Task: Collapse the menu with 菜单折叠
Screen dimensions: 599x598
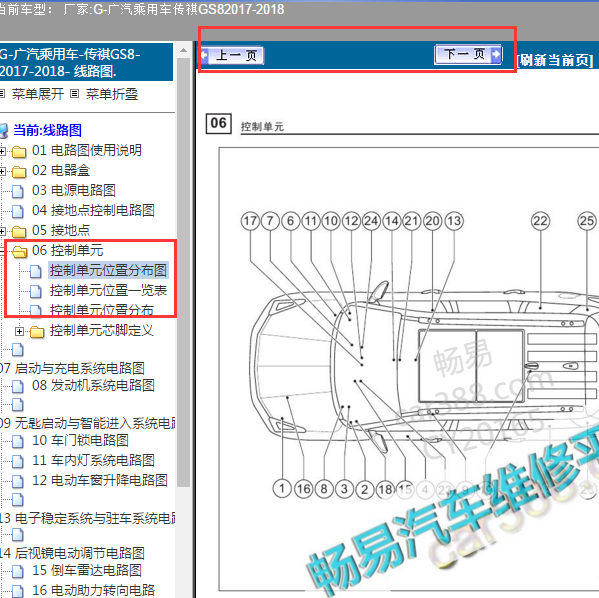Action: 112,94
